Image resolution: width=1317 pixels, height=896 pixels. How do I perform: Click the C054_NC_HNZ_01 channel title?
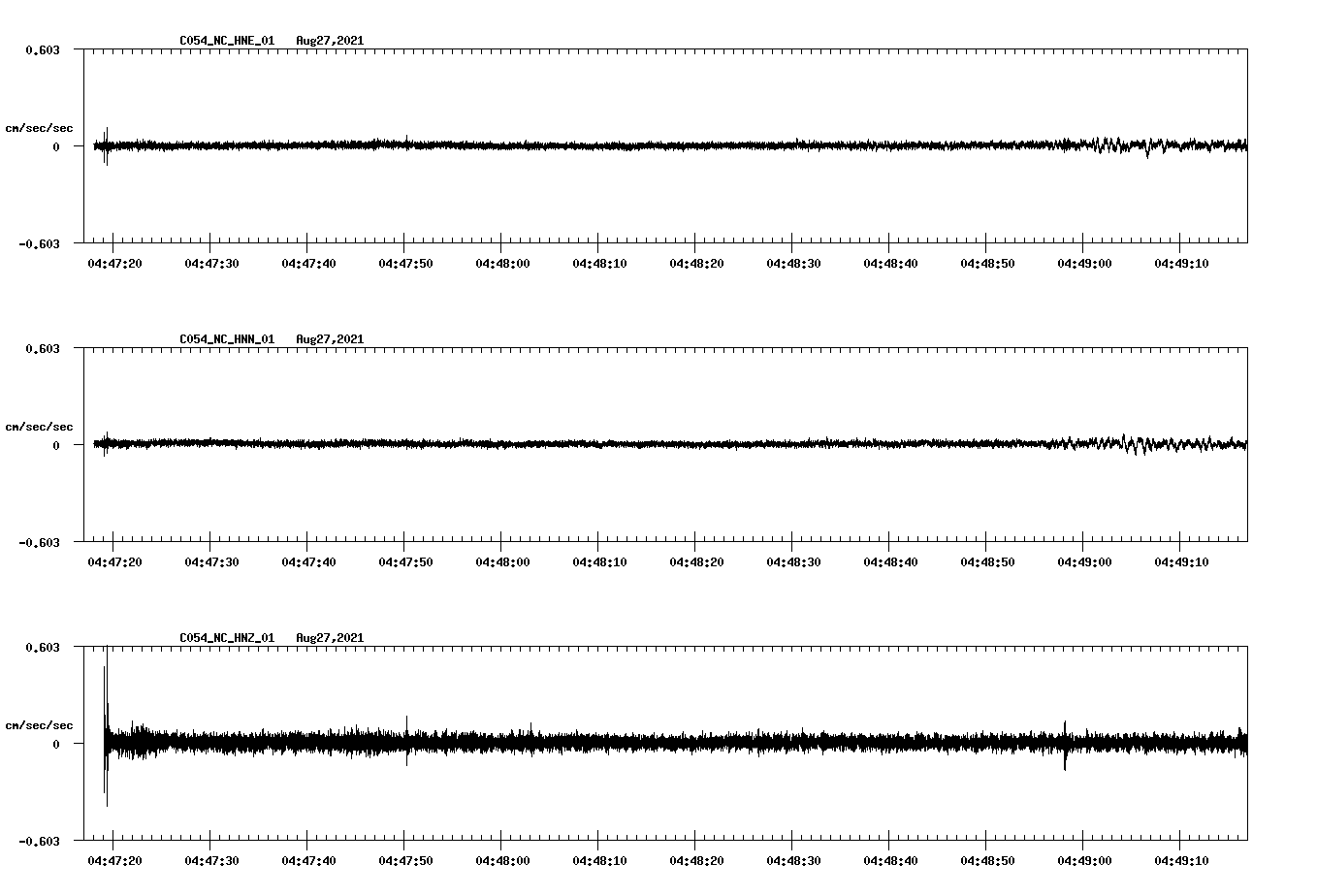pos(227,638)
